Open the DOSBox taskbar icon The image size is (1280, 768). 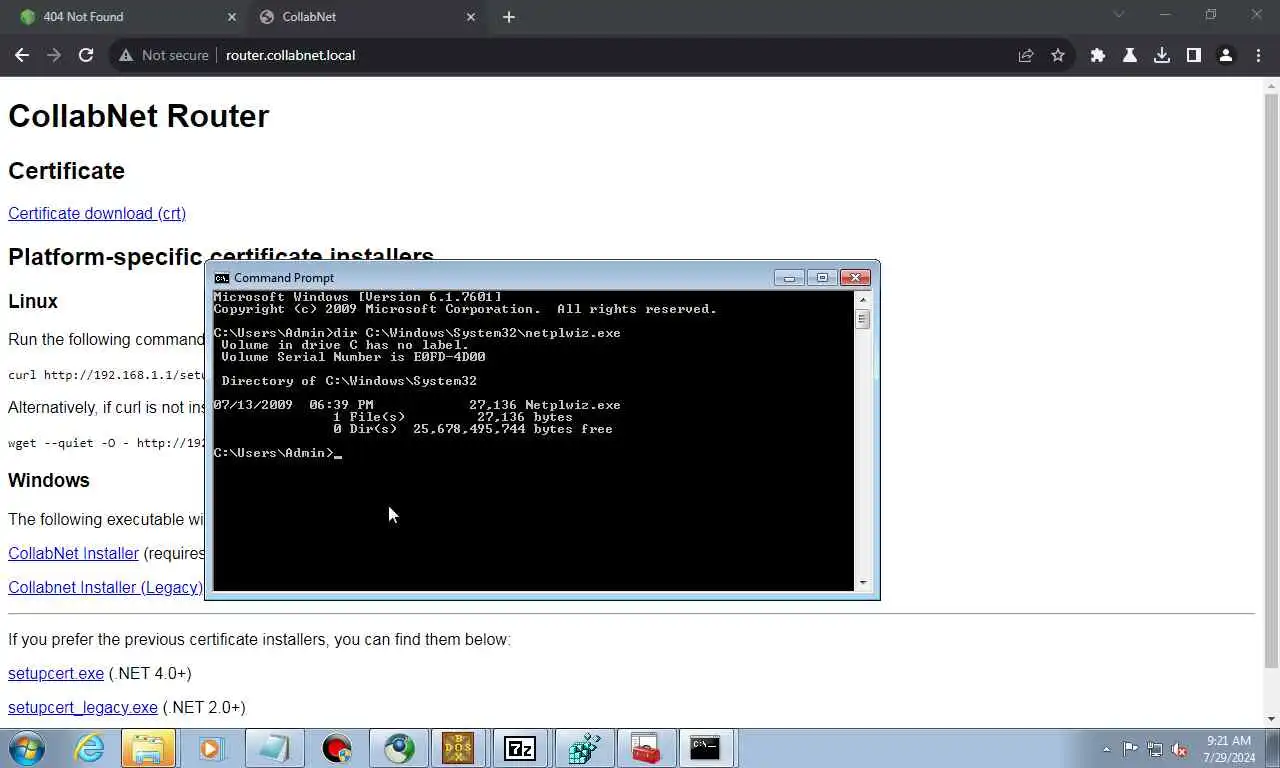(458, 748)
